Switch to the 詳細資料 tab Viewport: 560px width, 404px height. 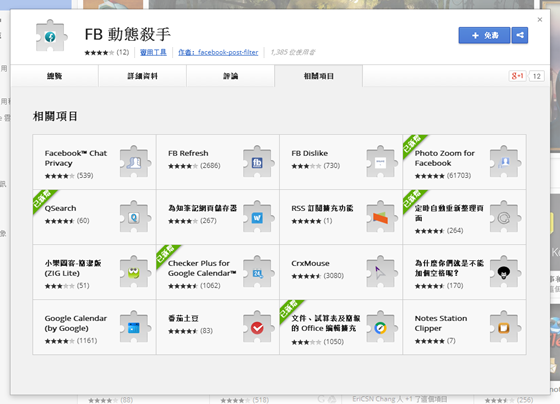pyautogui.click(x=142, y=76)
